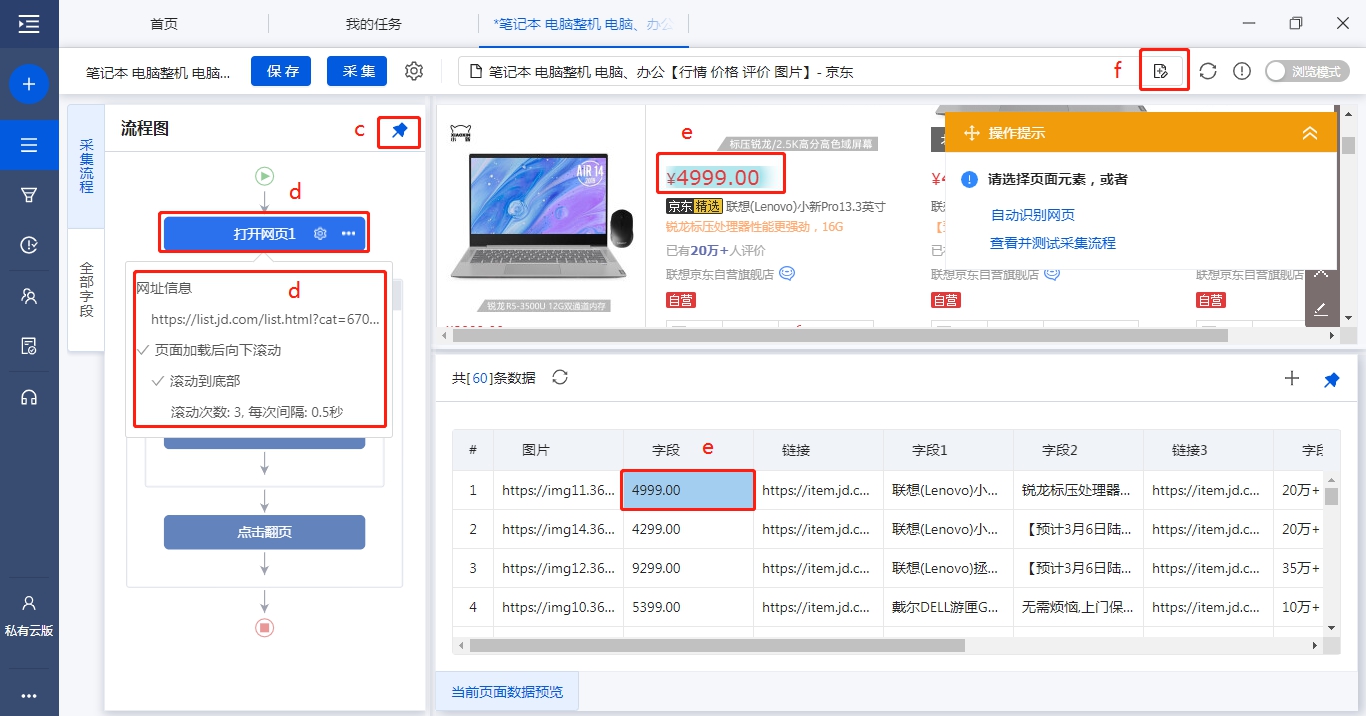The image size is (1366, 716).
Task: Click 自动识别网页 link
Action: (x=1033, y=215)
